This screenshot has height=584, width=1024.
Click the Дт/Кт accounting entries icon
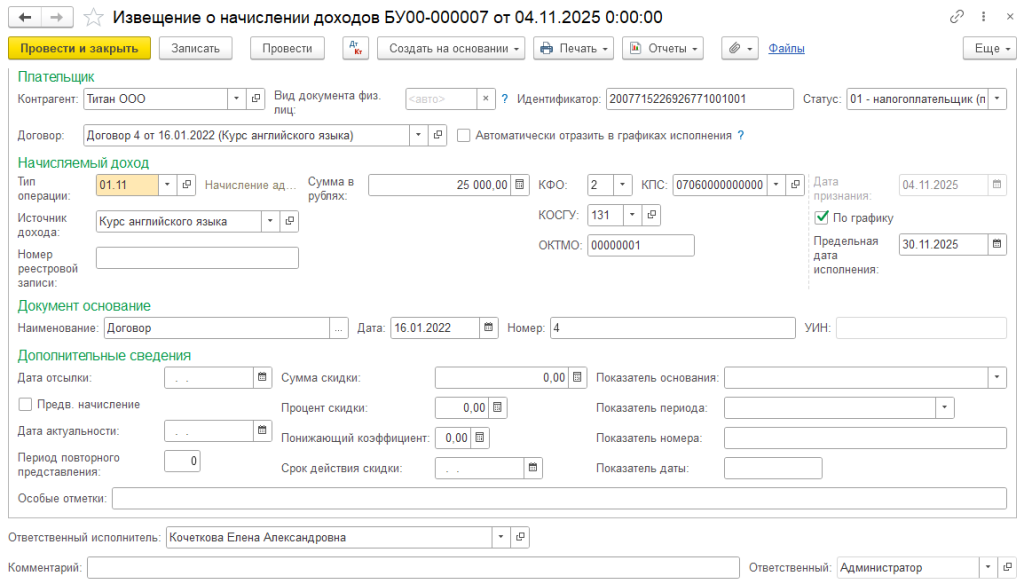coord(356,48)
